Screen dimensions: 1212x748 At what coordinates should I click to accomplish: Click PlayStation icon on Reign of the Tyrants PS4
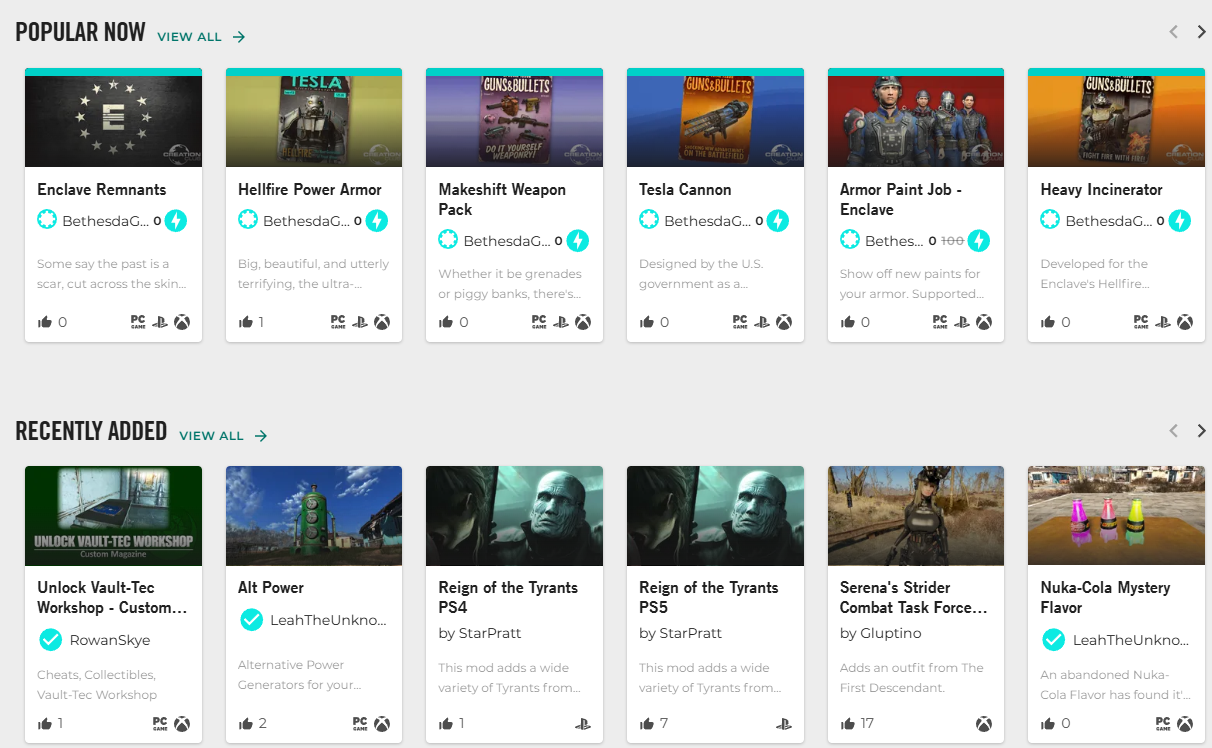tap(583, 724)
